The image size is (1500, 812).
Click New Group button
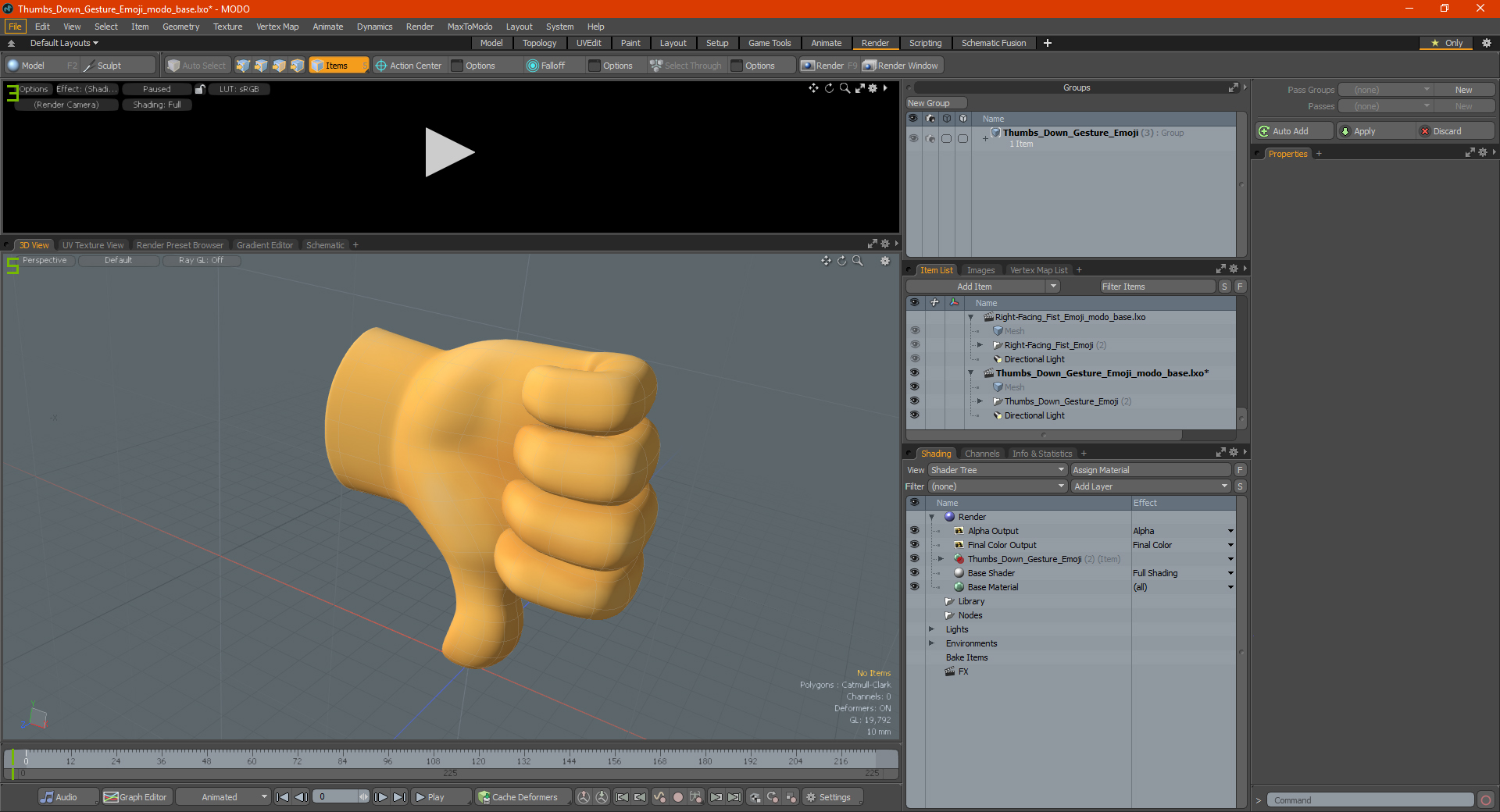(936, 103)
